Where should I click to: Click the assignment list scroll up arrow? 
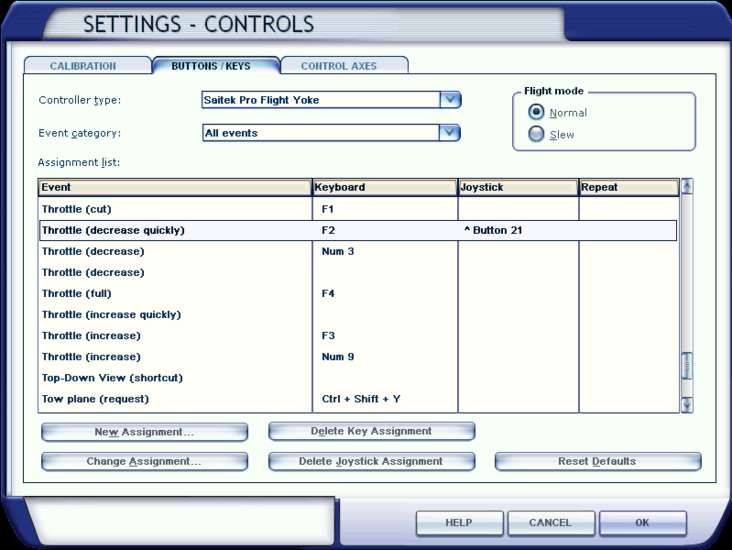click(686, 186)
